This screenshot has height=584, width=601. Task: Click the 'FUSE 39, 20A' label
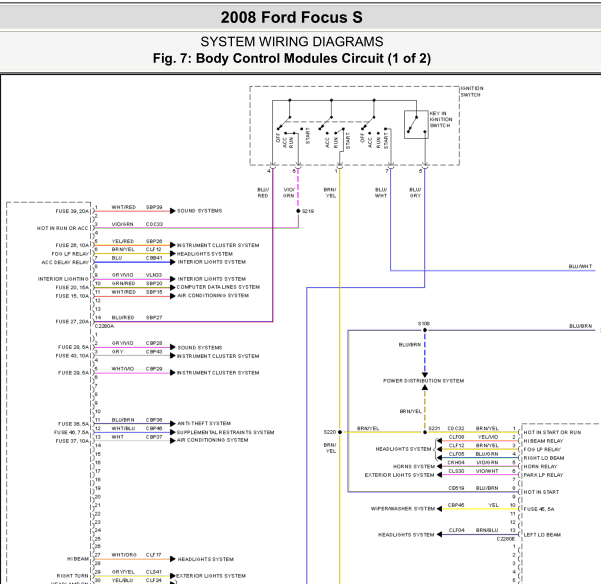(x=72, y=211)
